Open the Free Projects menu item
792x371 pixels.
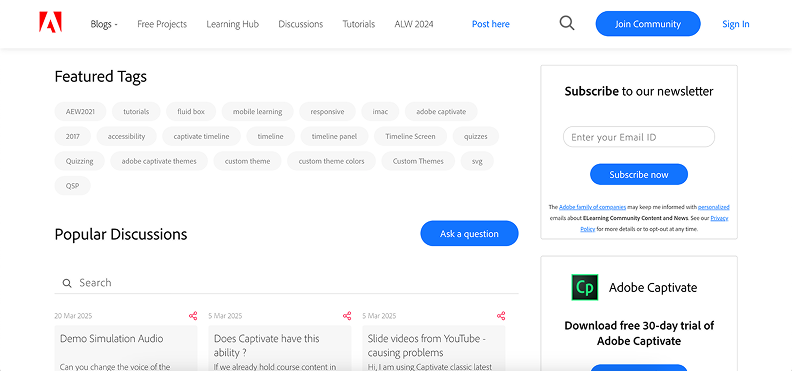tap(162, 24)
